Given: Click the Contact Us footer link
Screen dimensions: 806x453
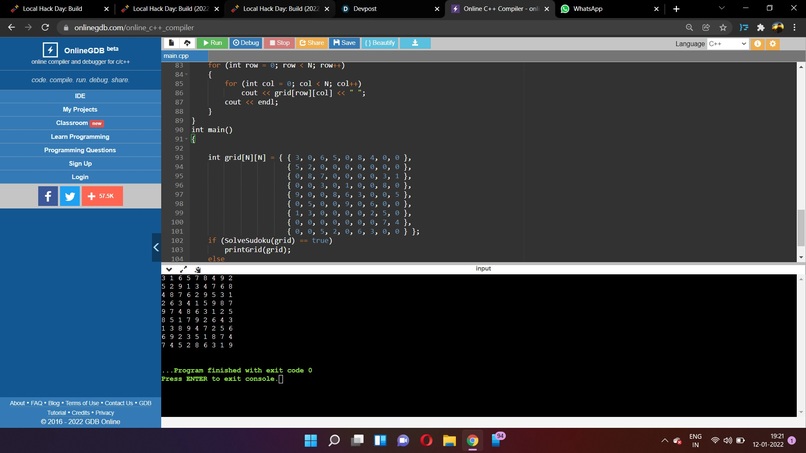Looking at the screenshot, I should pos(119,403).
